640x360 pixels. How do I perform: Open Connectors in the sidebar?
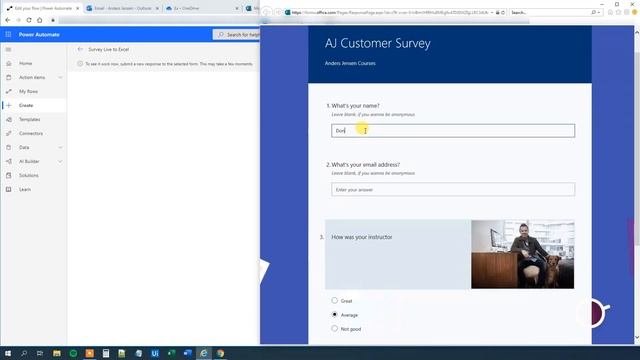pyautogui.click(x=31, y=133)
